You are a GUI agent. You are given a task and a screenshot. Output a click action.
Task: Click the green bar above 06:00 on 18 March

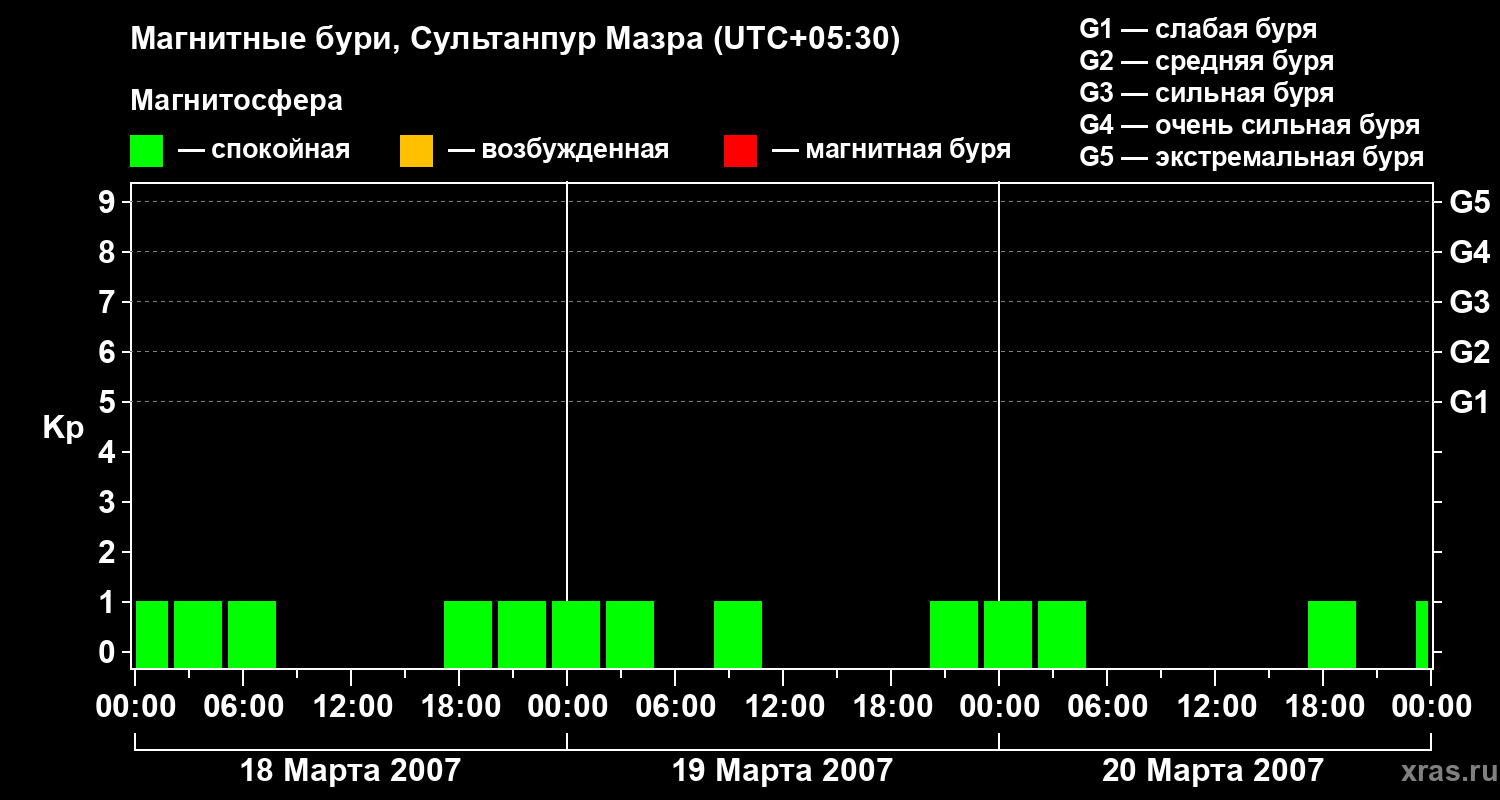pos(252,634)
